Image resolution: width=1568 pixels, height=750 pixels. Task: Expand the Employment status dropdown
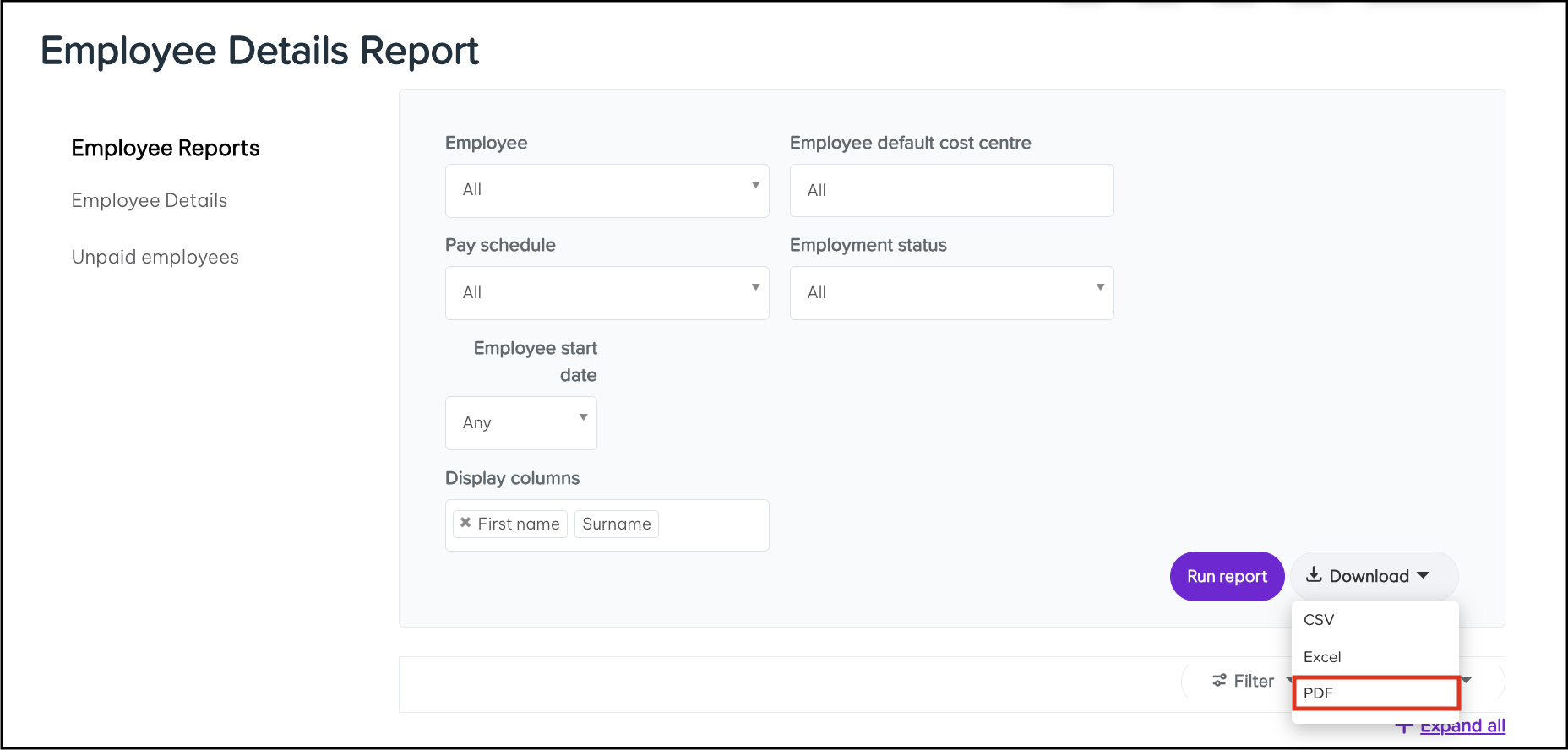tap(951, 292)
